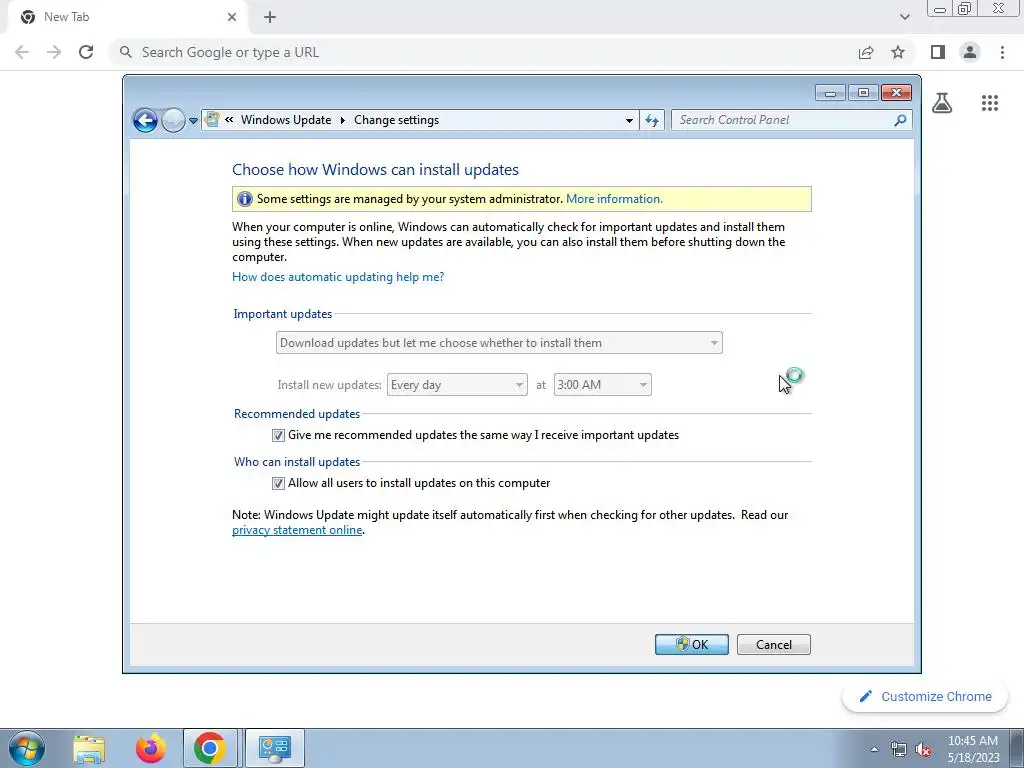
Task: Open Chrome tab search chevron
Action: [x=904, y=17]
